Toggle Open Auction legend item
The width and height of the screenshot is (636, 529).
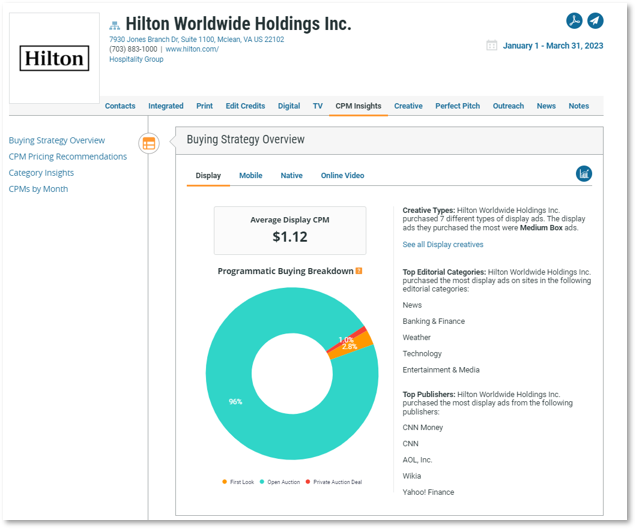[x=280, y=482]
